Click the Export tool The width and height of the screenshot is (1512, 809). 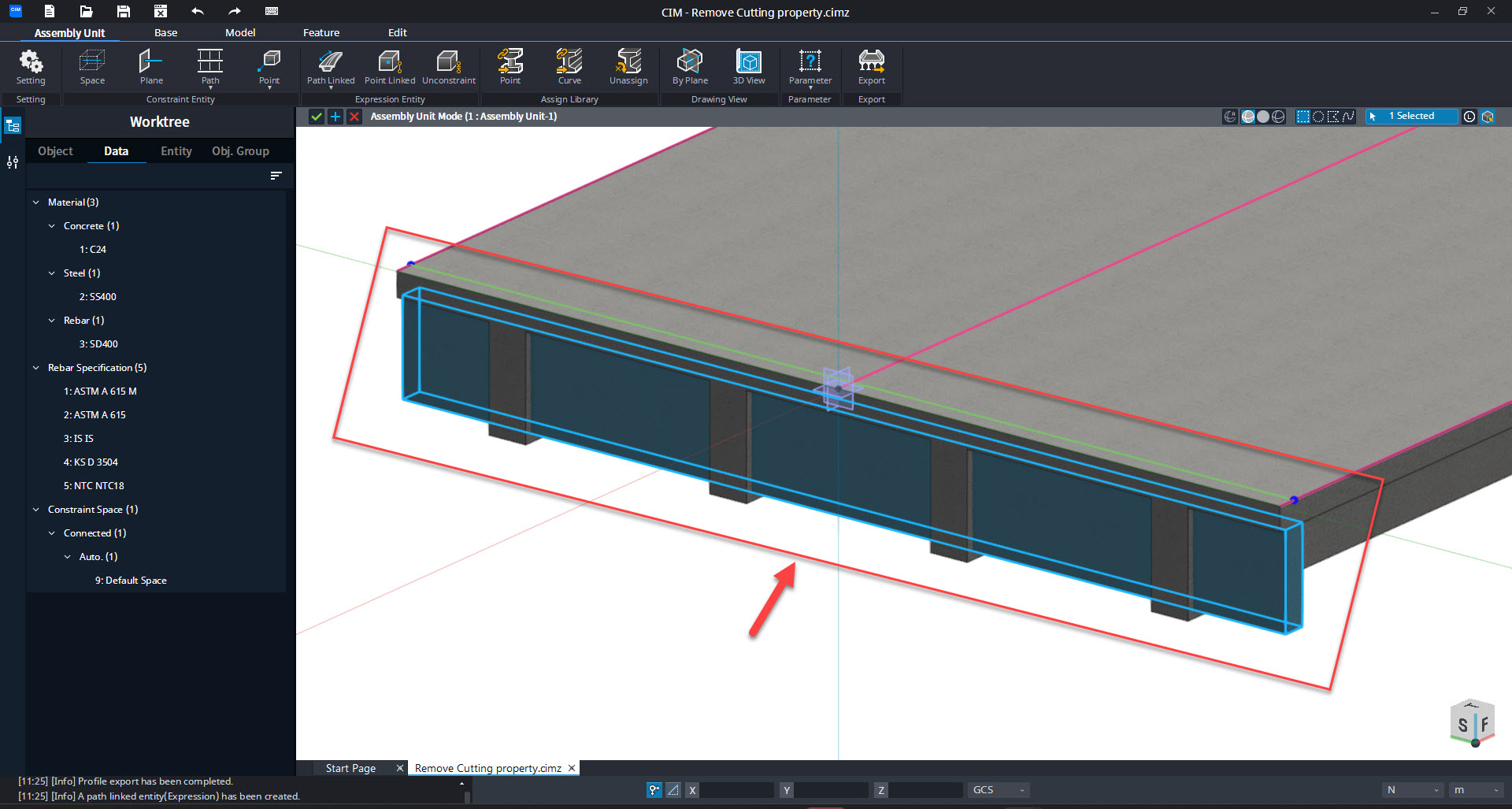872,67
